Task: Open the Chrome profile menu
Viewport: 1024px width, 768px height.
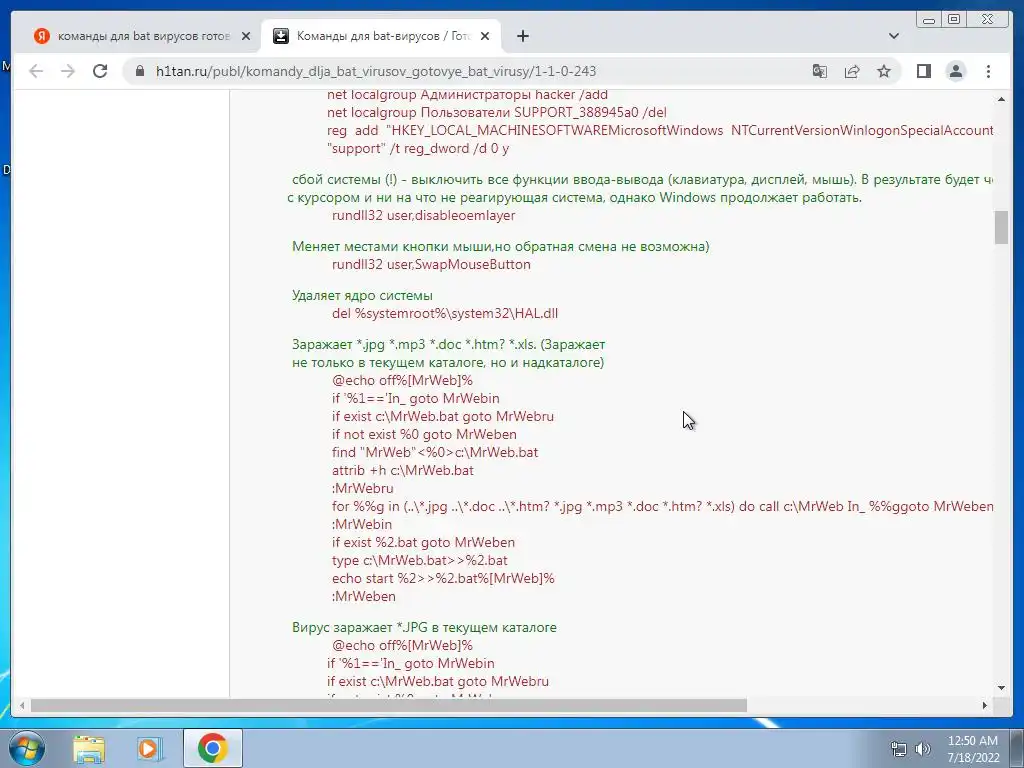Action: click(955, 71)
